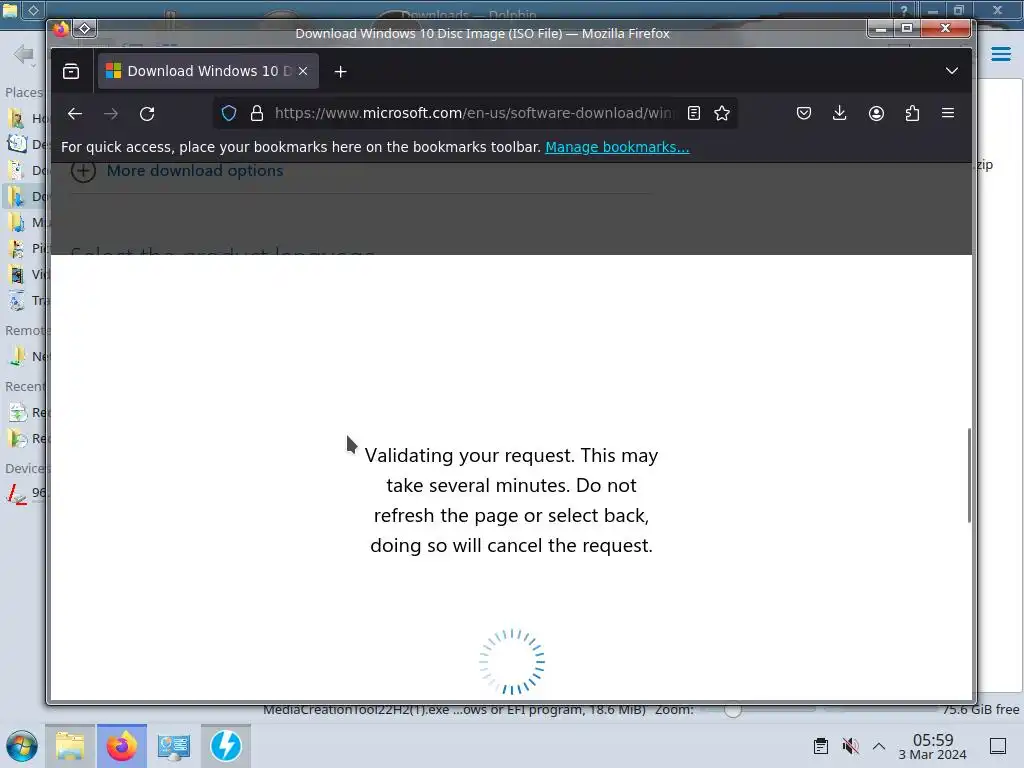Click Dolphin's '75.6 GiB free' status text
This screenshot has width=1024, height=768.
tap(981, 710)
